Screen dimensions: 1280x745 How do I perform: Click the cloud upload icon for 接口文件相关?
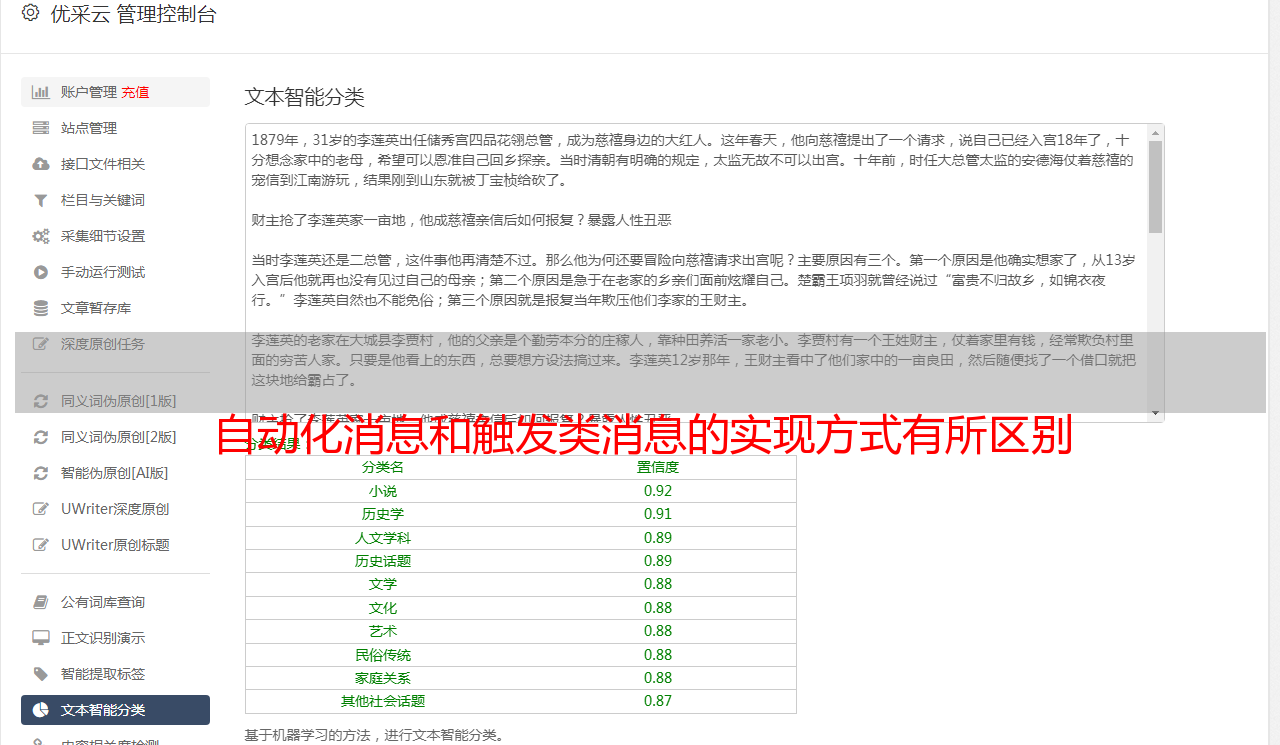tap(41, 164)
